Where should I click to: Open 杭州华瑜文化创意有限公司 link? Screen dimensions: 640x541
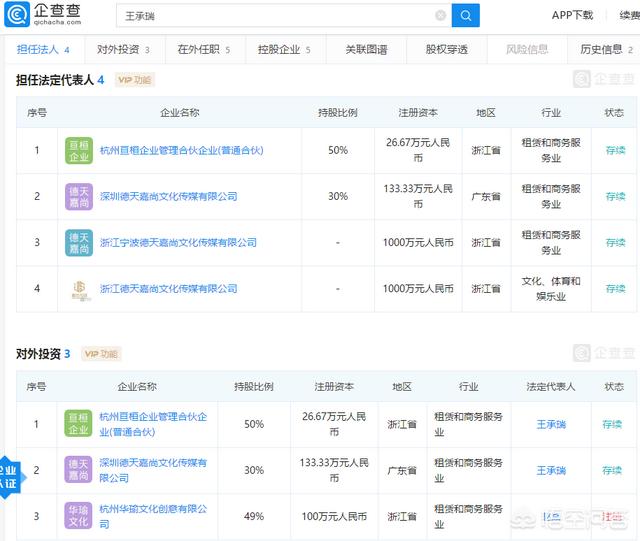[153, 517]
